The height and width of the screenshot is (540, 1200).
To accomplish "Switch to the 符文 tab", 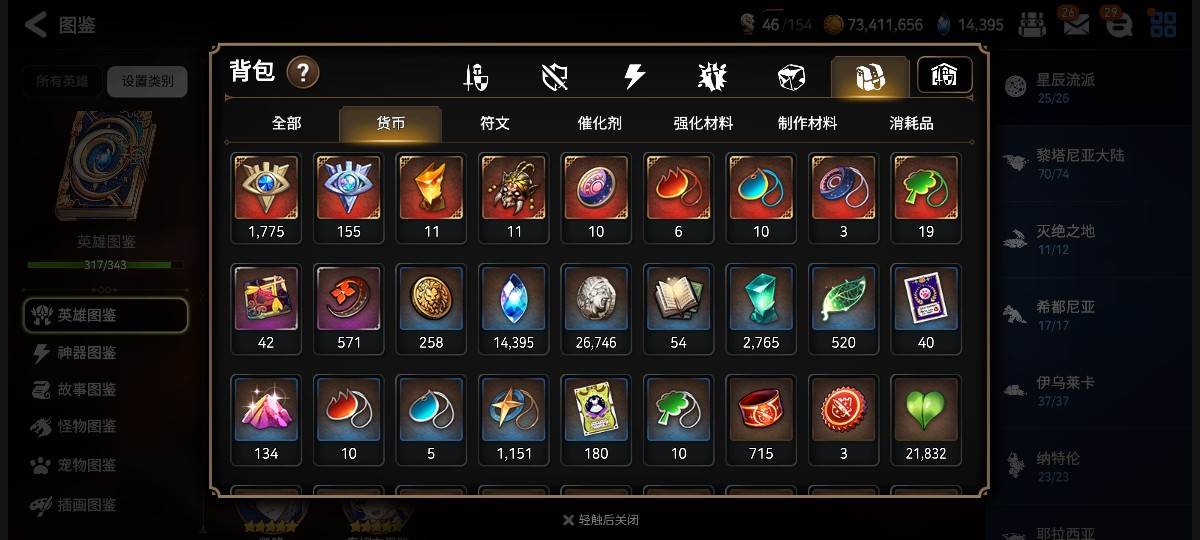I will coord(495,123).
